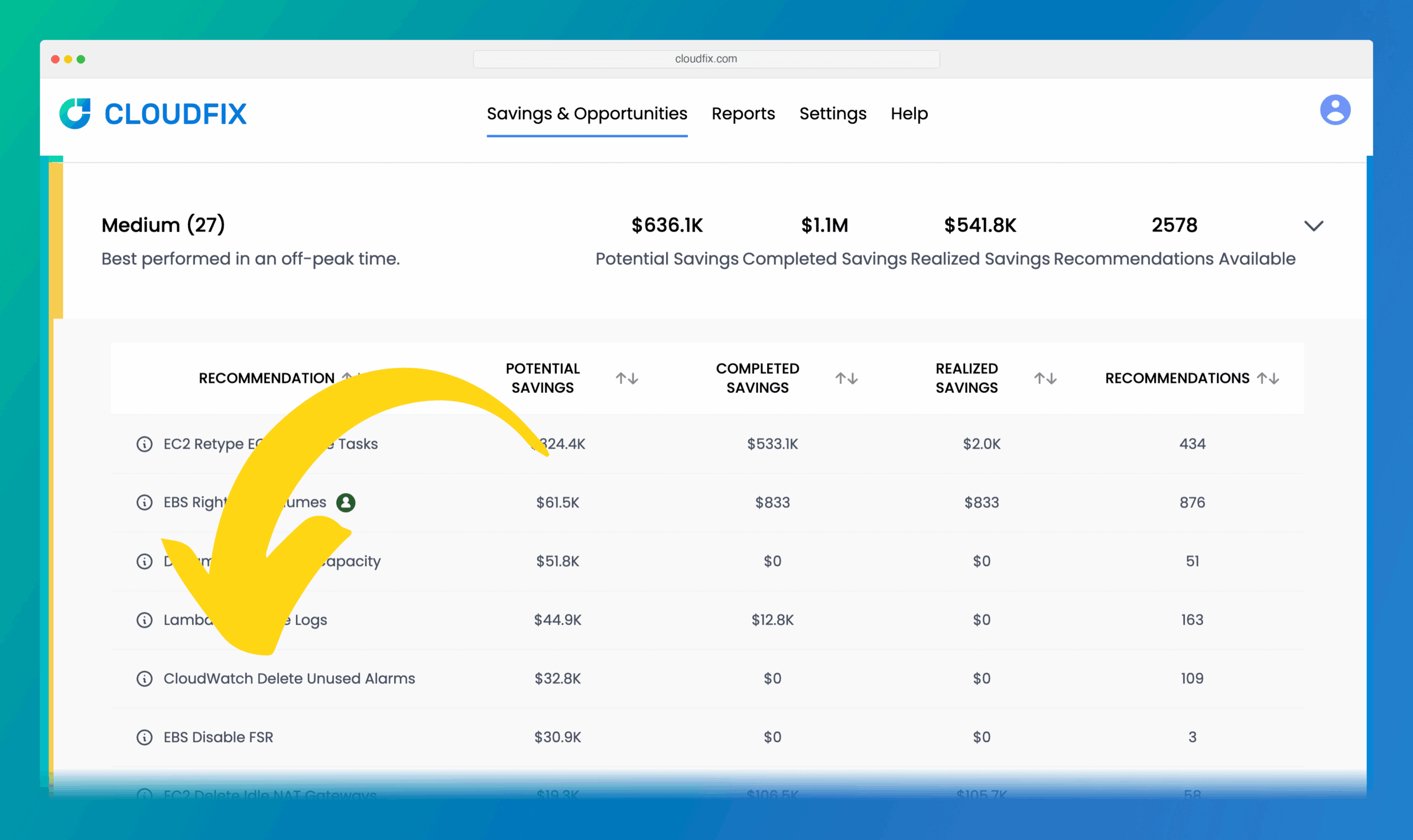
Task: Click the red window close dot
Action: pos(55,59)
